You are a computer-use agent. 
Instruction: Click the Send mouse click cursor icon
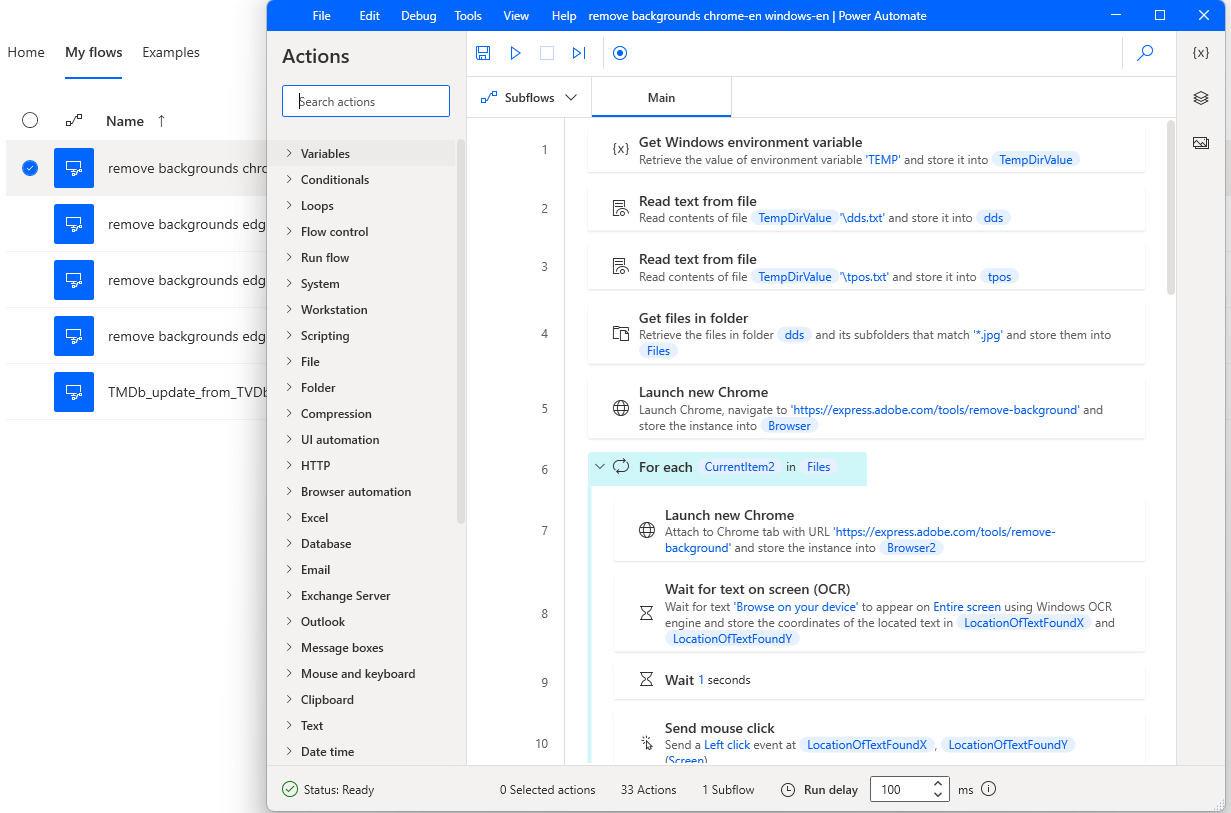coord(647,743)
